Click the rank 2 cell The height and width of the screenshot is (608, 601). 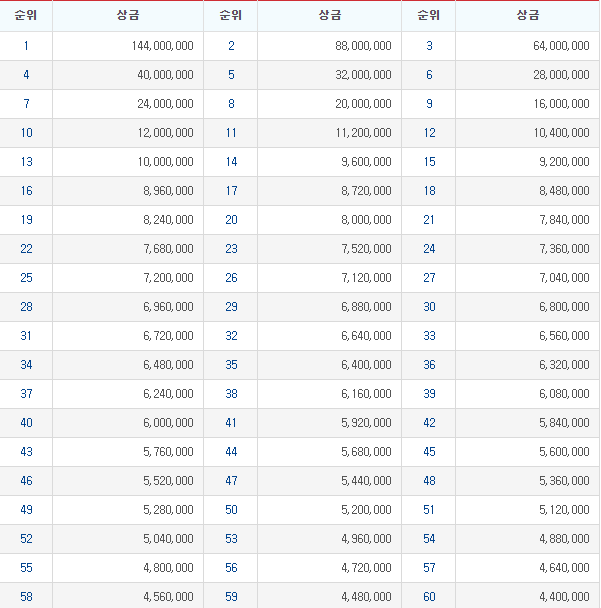coord(231,46)
